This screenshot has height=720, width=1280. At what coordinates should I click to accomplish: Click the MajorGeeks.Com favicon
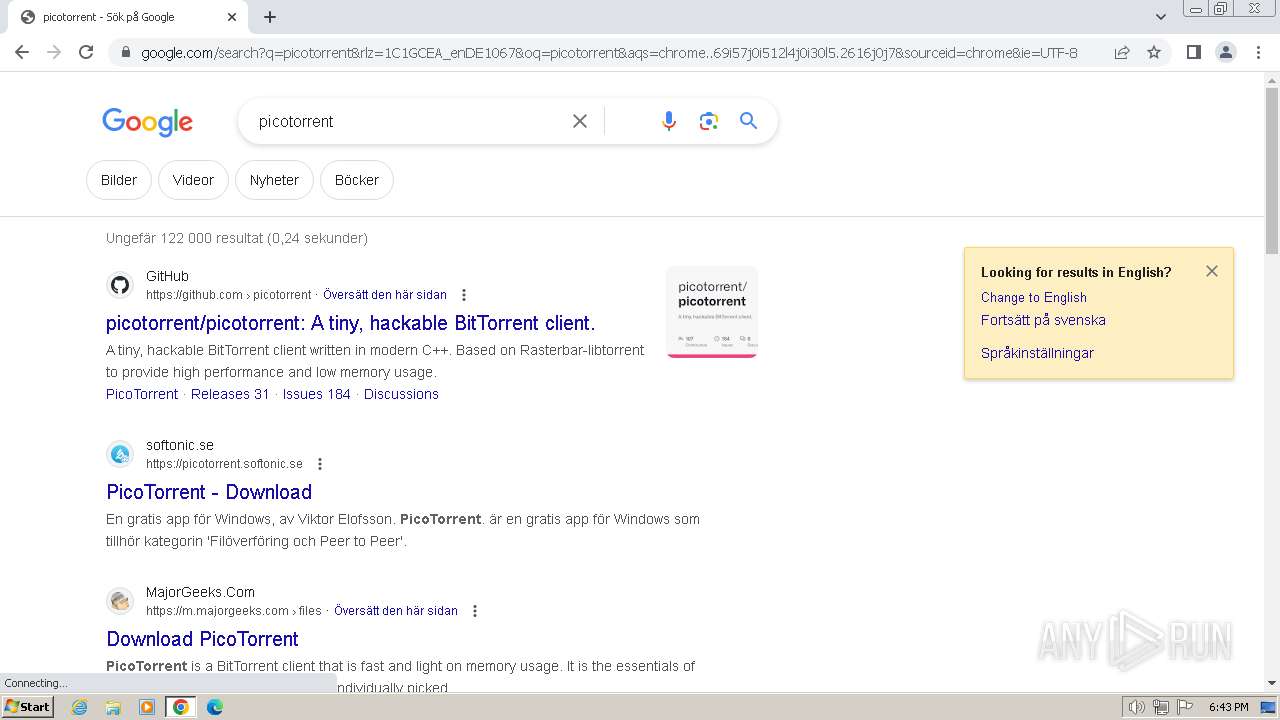click(x=120, y=601)
